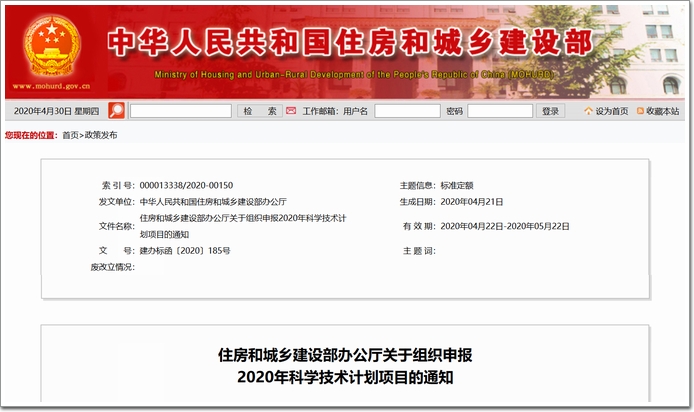Focus the 用户名 username input field
Image resolution: width=694 pixels, height=412 pixels.
407,111
